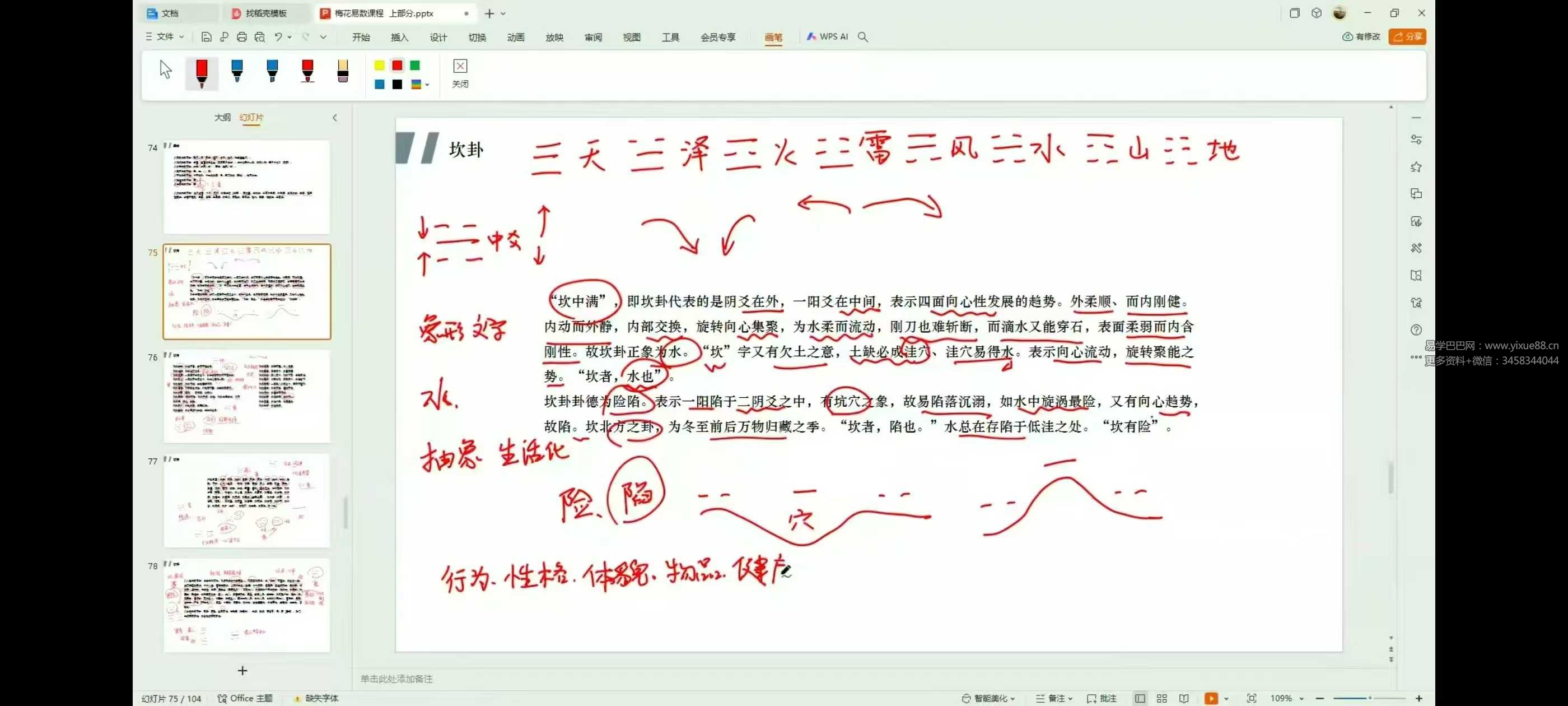Image resolution: width=1568 pixels, height=706 pixels.
Task: Choose the arrow cursor selection tool
Action: [x=166, y=70]
